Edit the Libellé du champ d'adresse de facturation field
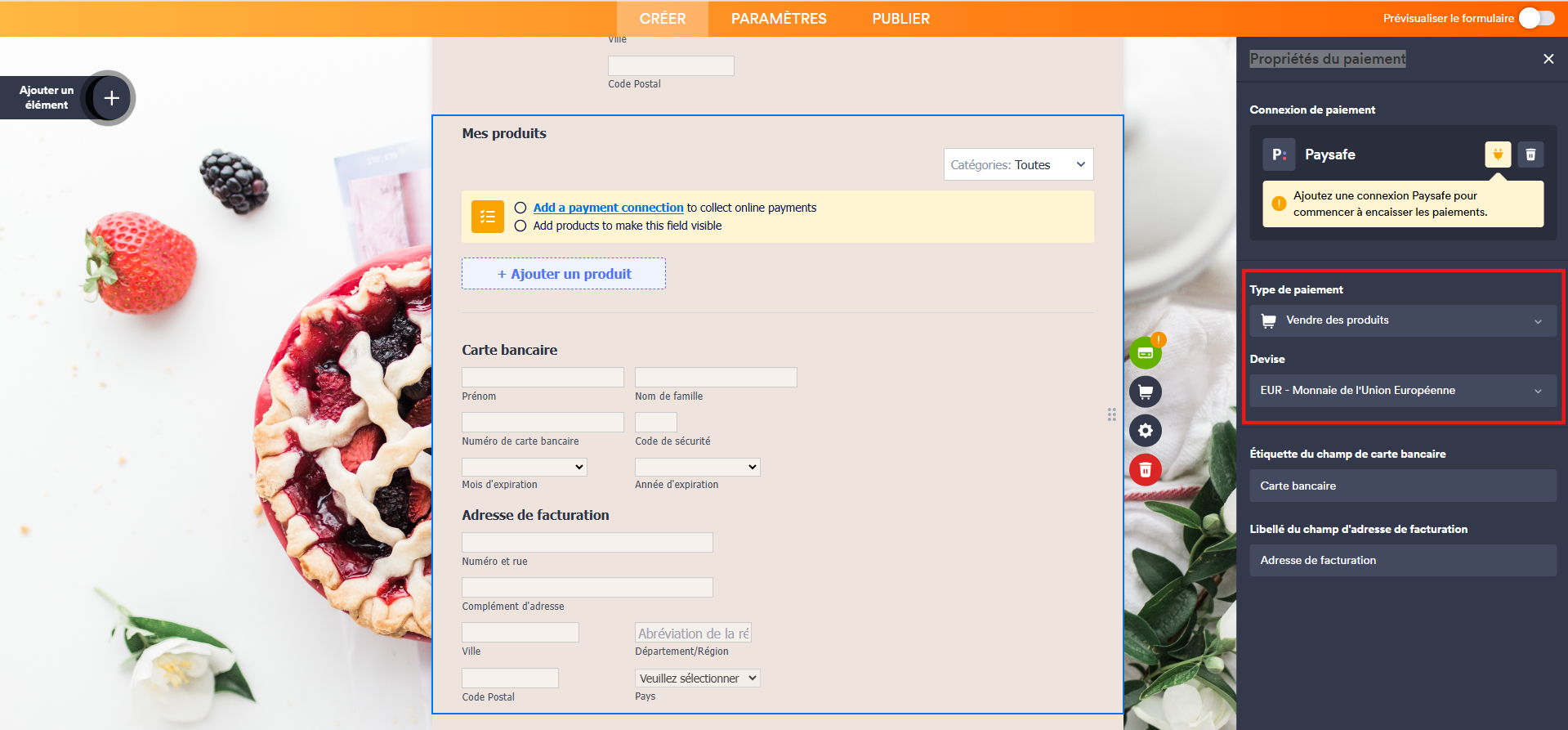 1403,561
